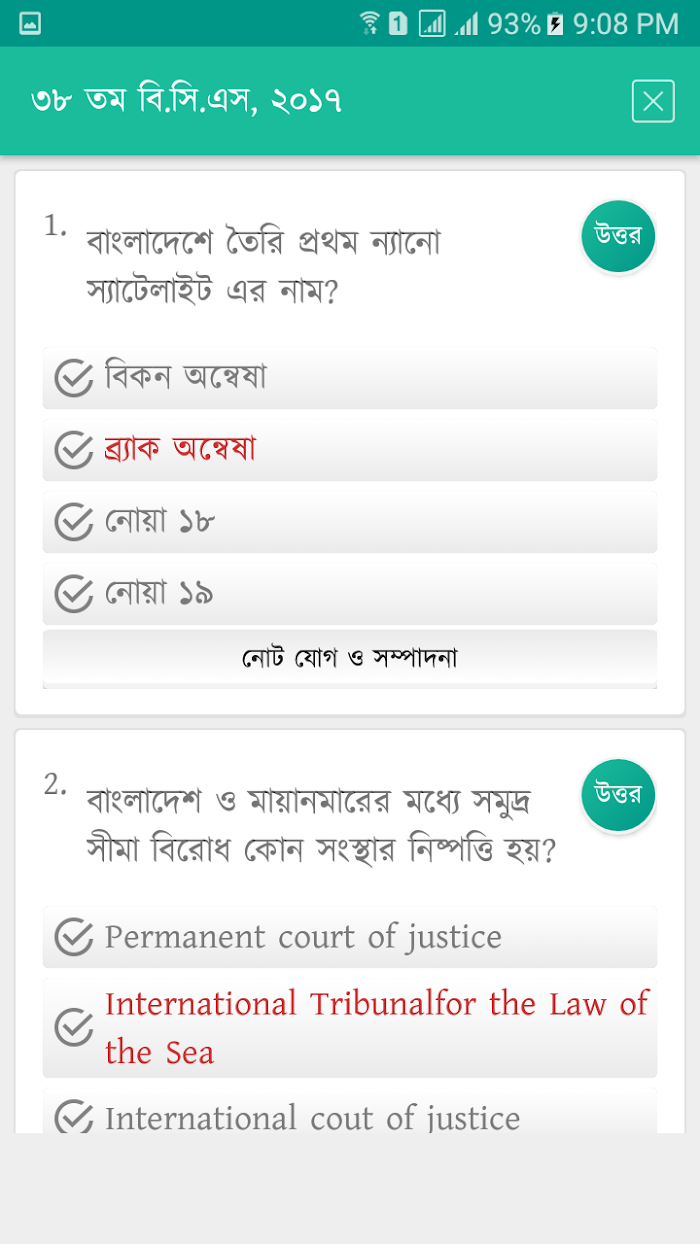
Task: Choose the option Permanent court of justice
Action: [350, 937]
